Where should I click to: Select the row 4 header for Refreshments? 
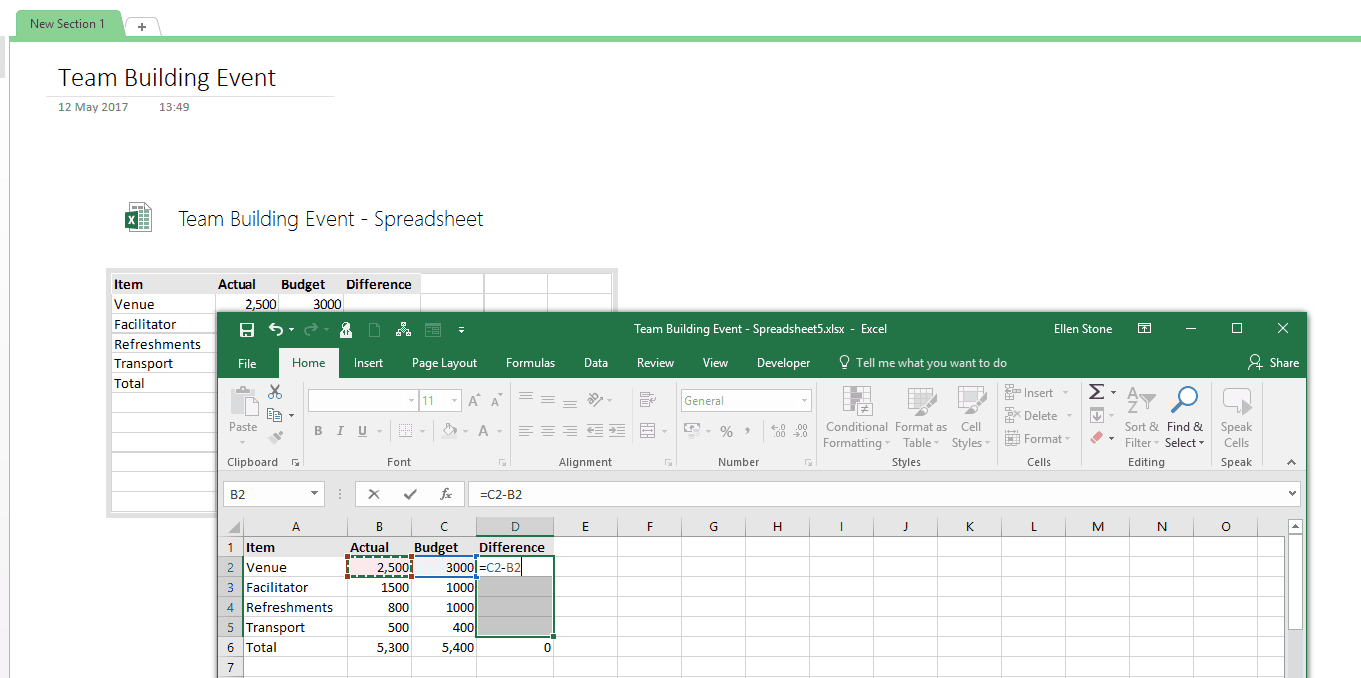click(230, 607)
